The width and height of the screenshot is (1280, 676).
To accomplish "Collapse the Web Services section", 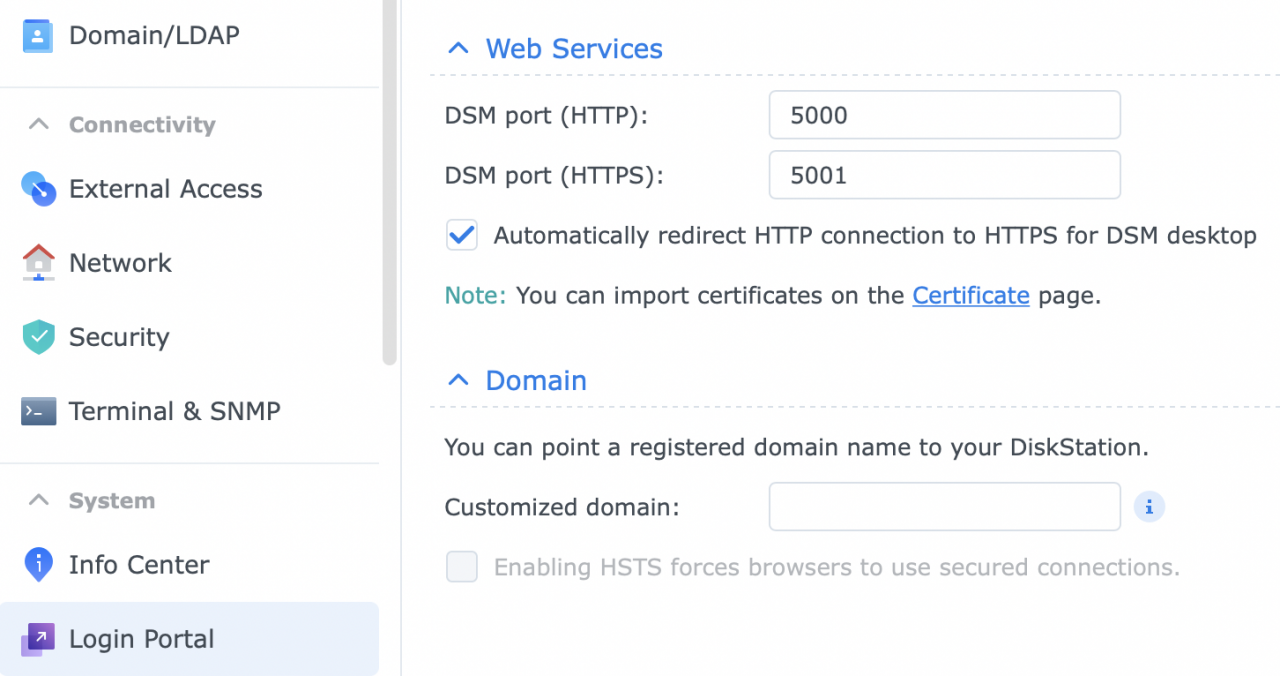I will click(x=459, y=49).
